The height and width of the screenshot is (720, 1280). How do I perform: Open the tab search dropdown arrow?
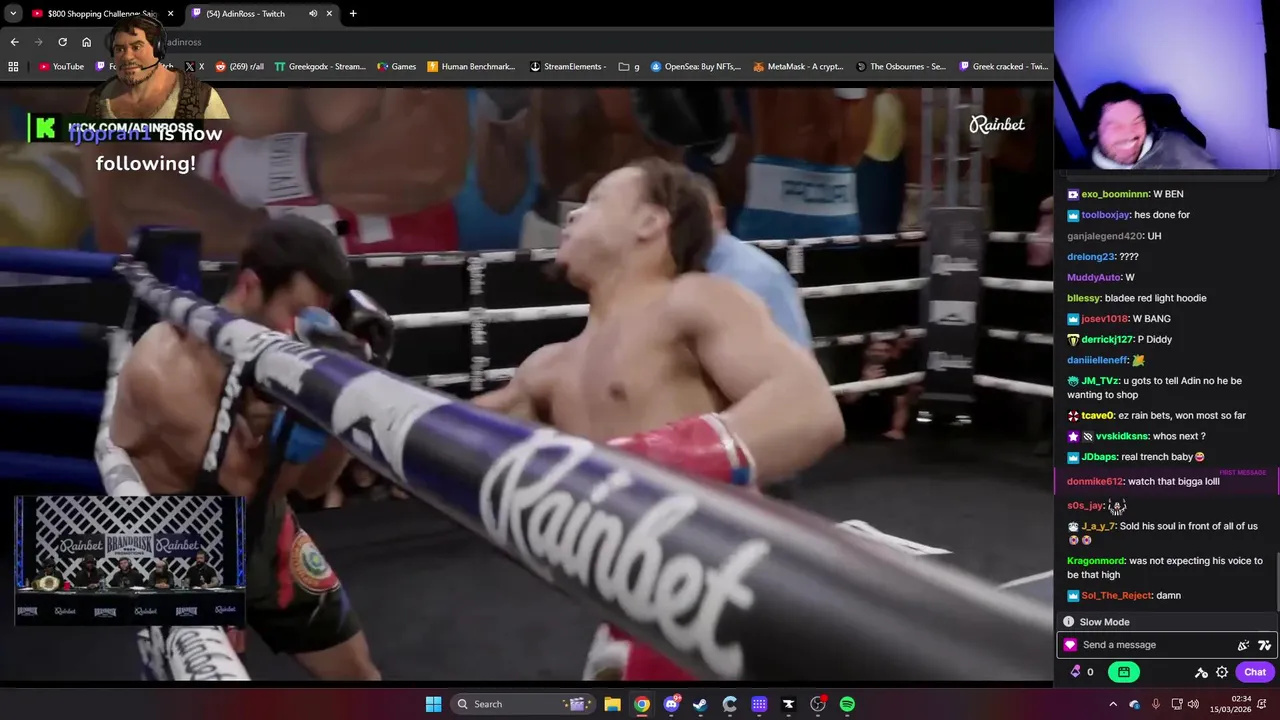(x=13, y=13)
